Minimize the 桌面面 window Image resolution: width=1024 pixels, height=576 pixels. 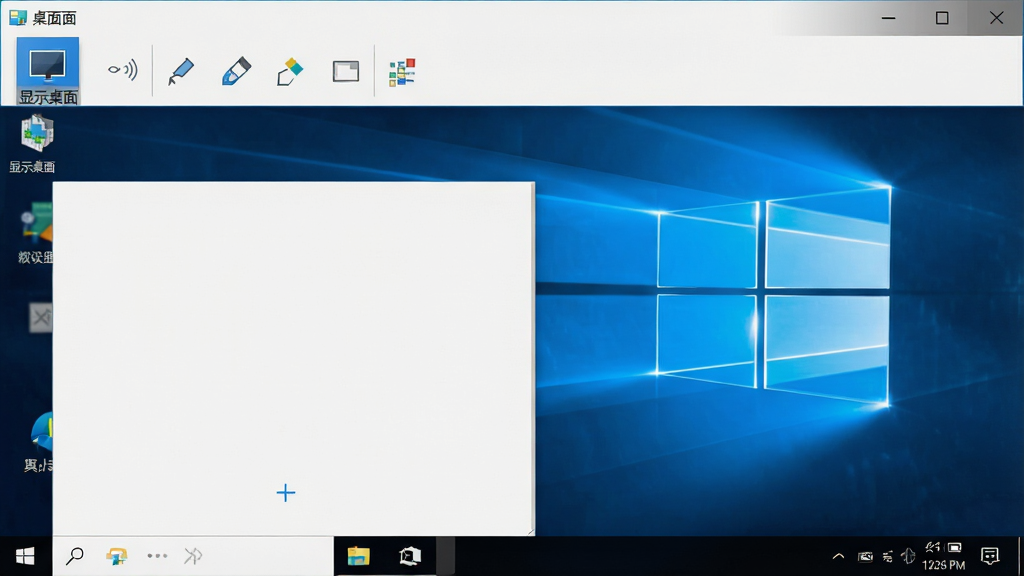pos(888,18)
